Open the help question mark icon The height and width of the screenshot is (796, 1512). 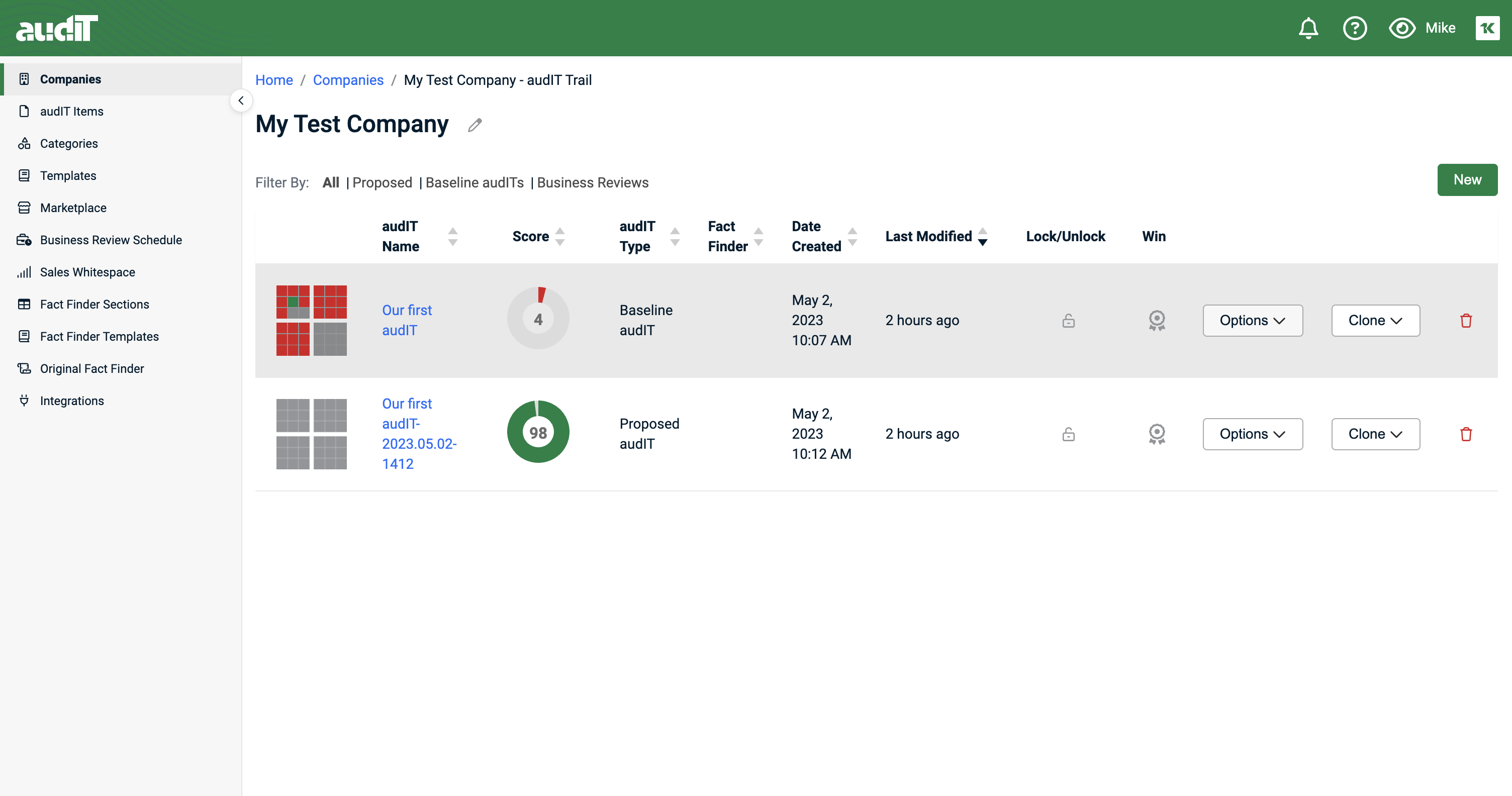[1355, 28]
